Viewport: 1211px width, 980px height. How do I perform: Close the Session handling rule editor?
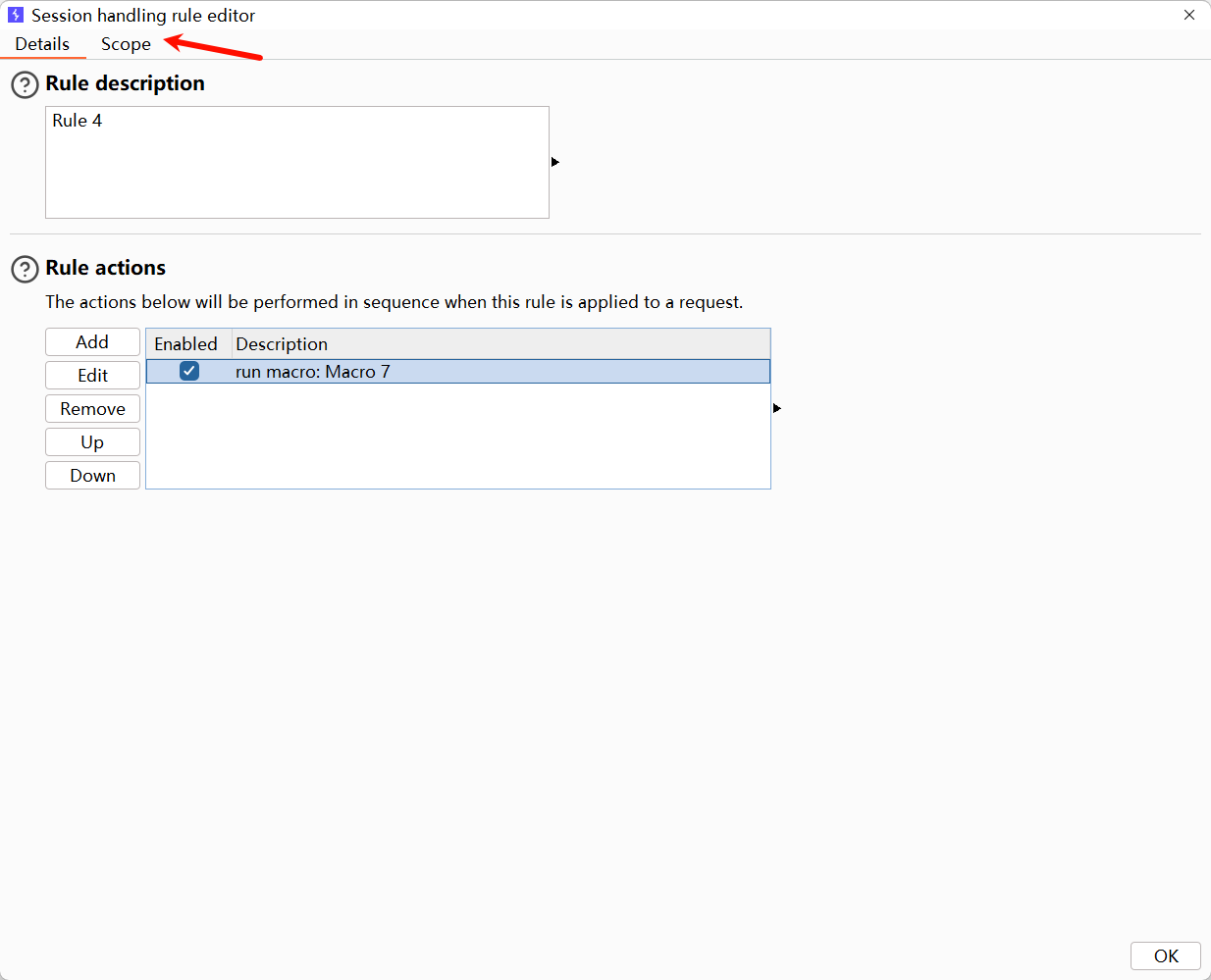[x=1188, y=15]
